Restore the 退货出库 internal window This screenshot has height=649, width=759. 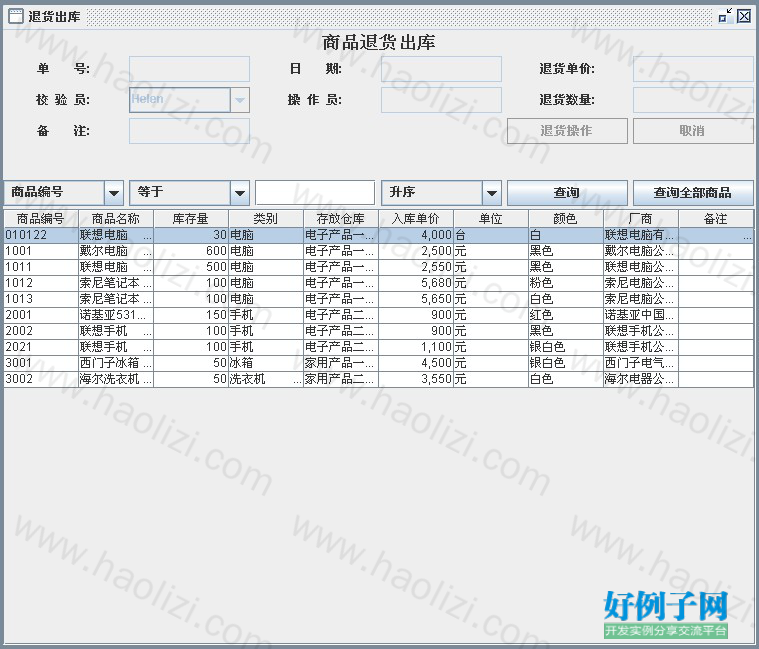[x=725, y=16]
